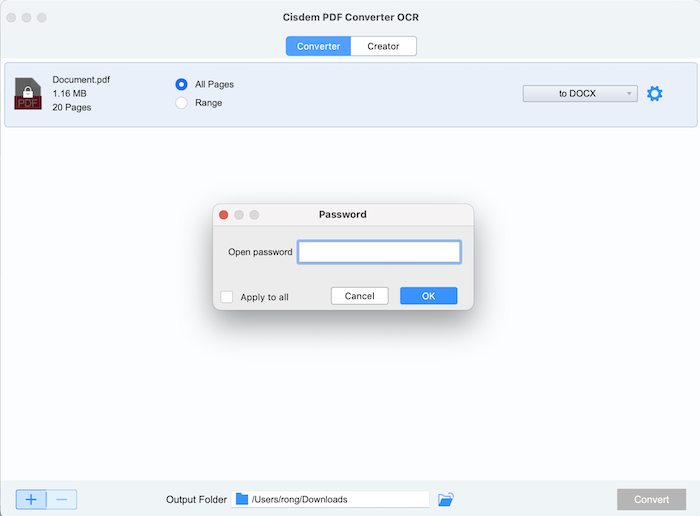
Task: Open the to DOCX format dropdown
Action: point(580,93)
